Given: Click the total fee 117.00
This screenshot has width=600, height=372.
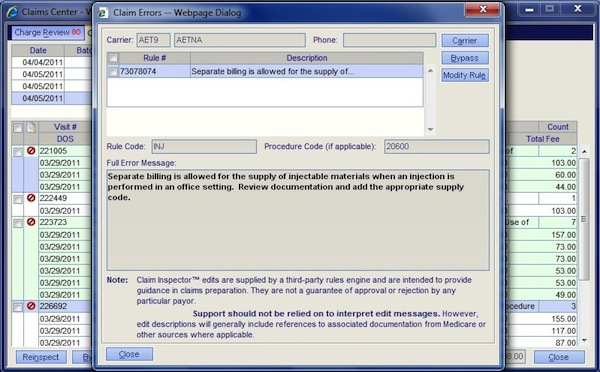Looking at the screenshot, I should [x=563, y=331].
